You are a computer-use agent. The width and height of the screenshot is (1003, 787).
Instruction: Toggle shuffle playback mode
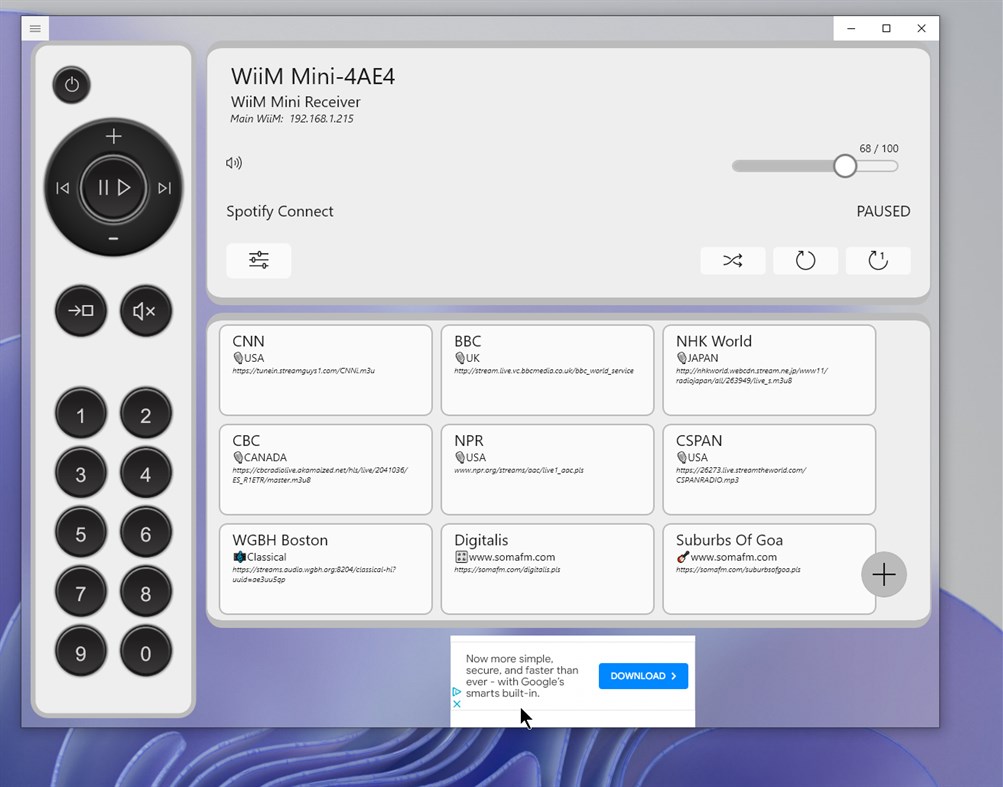pyautogui.click(x=732, y=260)
